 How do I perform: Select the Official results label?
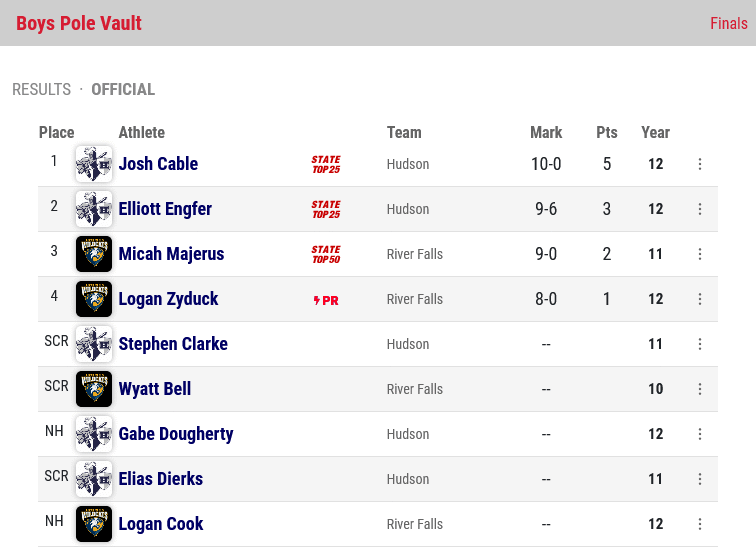coord(123,89)
